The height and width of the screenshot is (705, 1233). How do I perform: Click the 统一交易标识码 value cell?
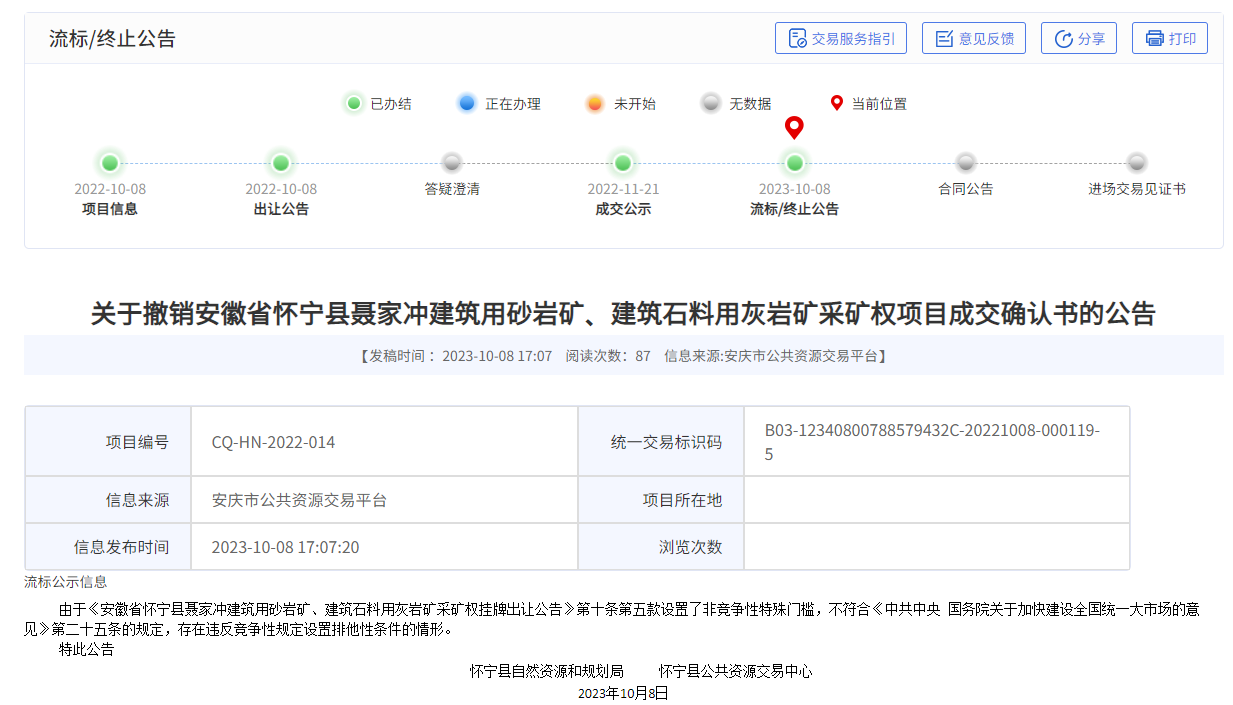(936, 440)
